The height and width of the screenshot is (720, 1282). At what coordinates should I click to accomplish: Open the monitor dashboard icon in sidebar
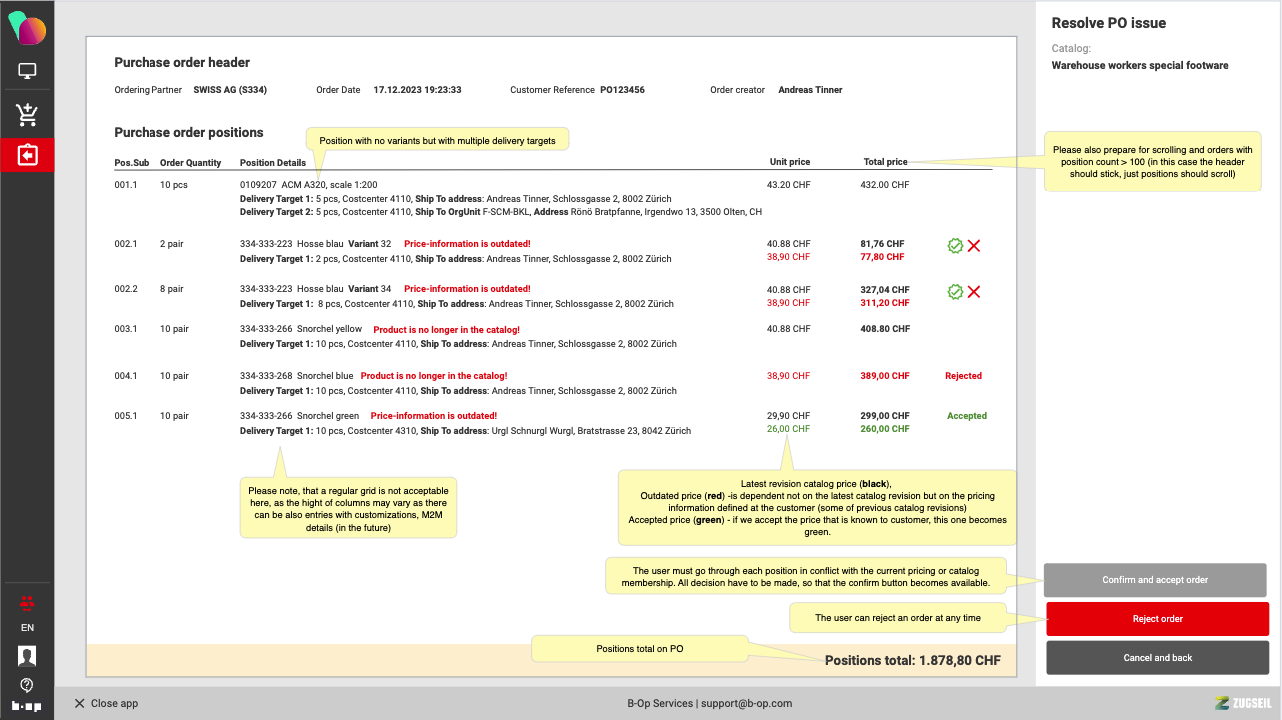click(27, 71)
